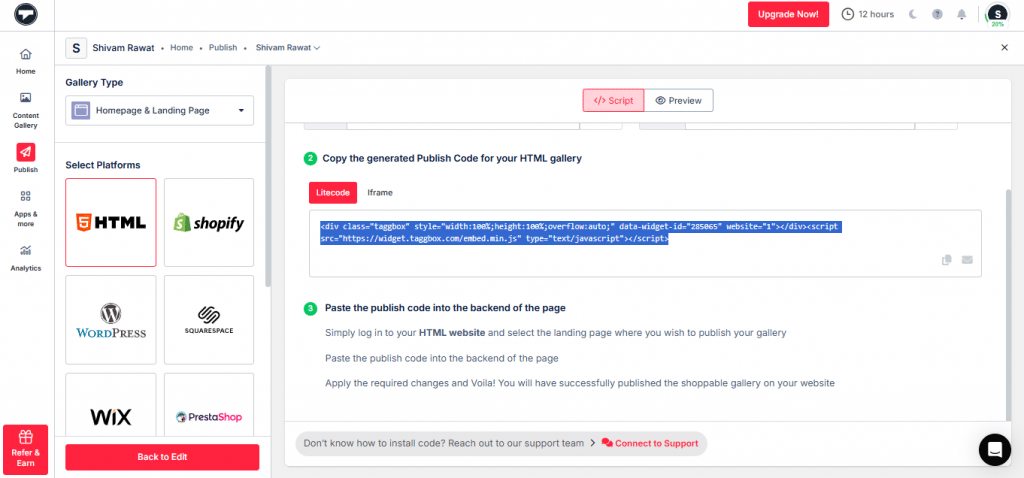The width and height of the screenshot is (1024, 478).
Task: Click the Taggbox logo icon
Action: pyautogui.click(x=25, y=14)
